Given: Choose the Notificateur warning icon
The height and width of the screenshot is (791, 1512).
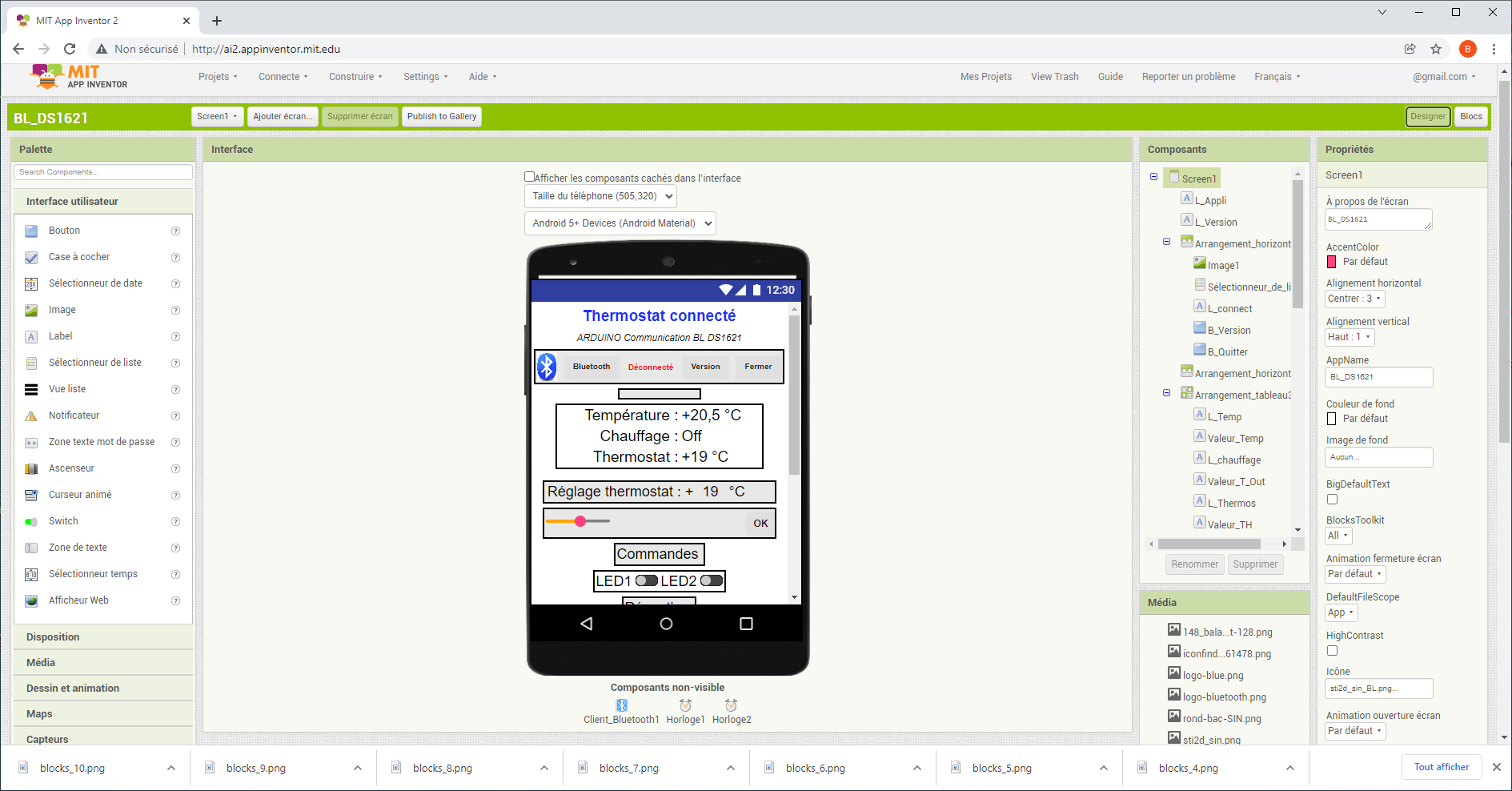Looking at the screenshot, I should tap(31, 416).
